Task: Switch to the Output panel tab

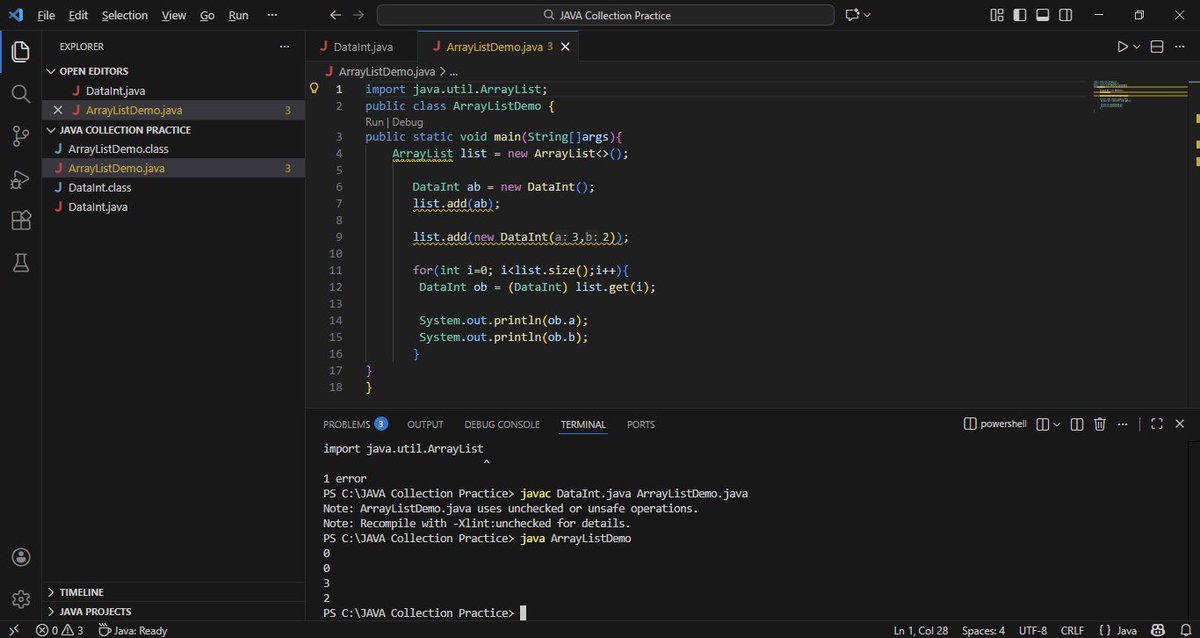Action: (x=425, y=424)
